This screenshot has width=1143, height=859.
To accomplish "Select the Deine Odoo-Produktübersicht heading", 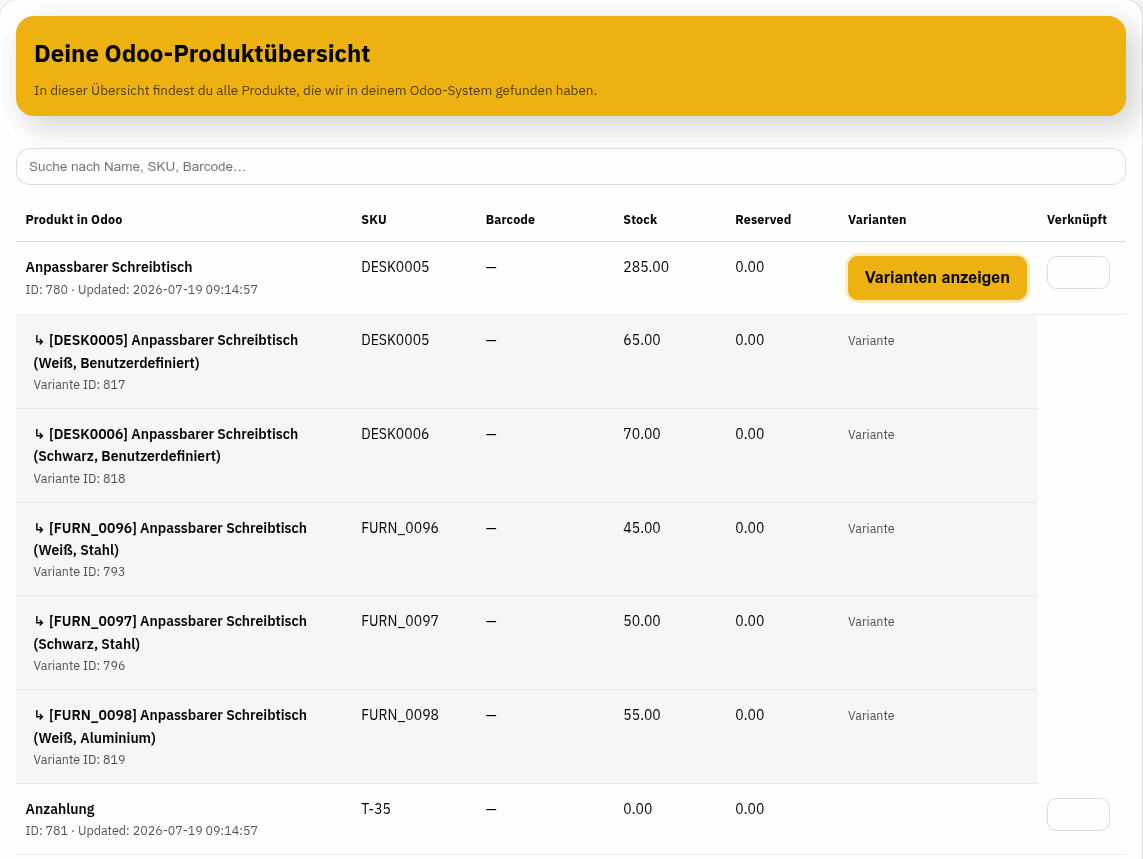I will (x=202, y=54).
